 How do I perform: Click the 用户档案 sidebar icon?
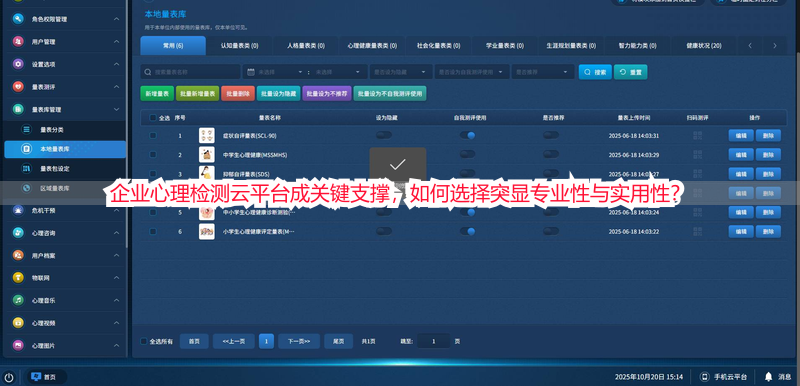[18, 255]
